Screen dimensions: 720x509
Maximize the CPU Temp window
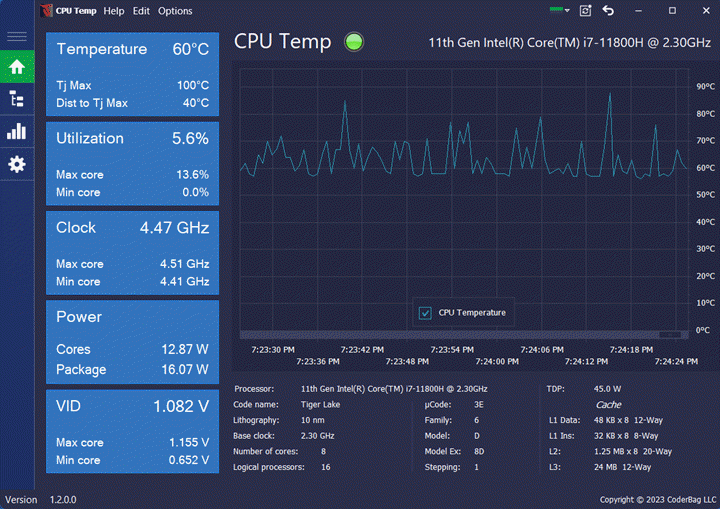tap(673, 11)
